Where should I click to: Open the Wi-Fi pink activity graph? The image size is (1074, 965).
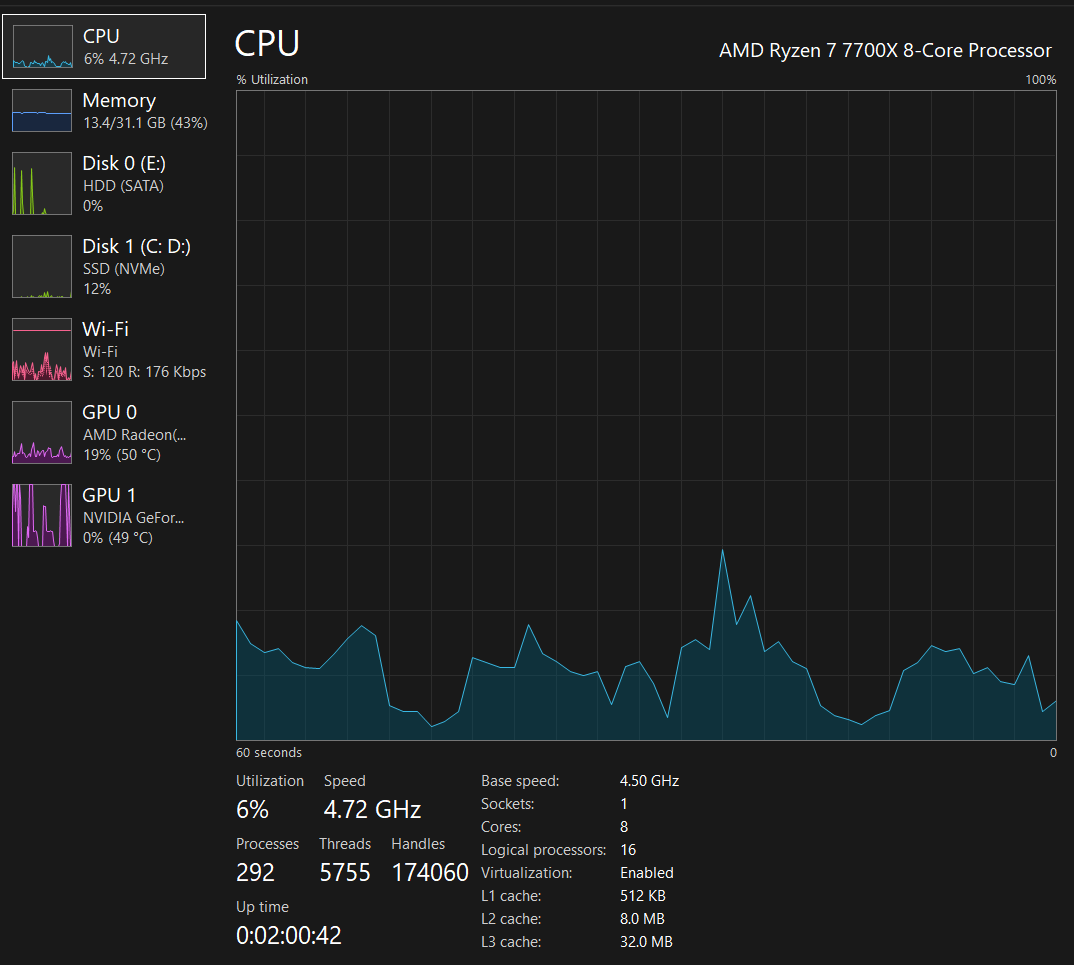pyautogui.click(x=42, y=349)
